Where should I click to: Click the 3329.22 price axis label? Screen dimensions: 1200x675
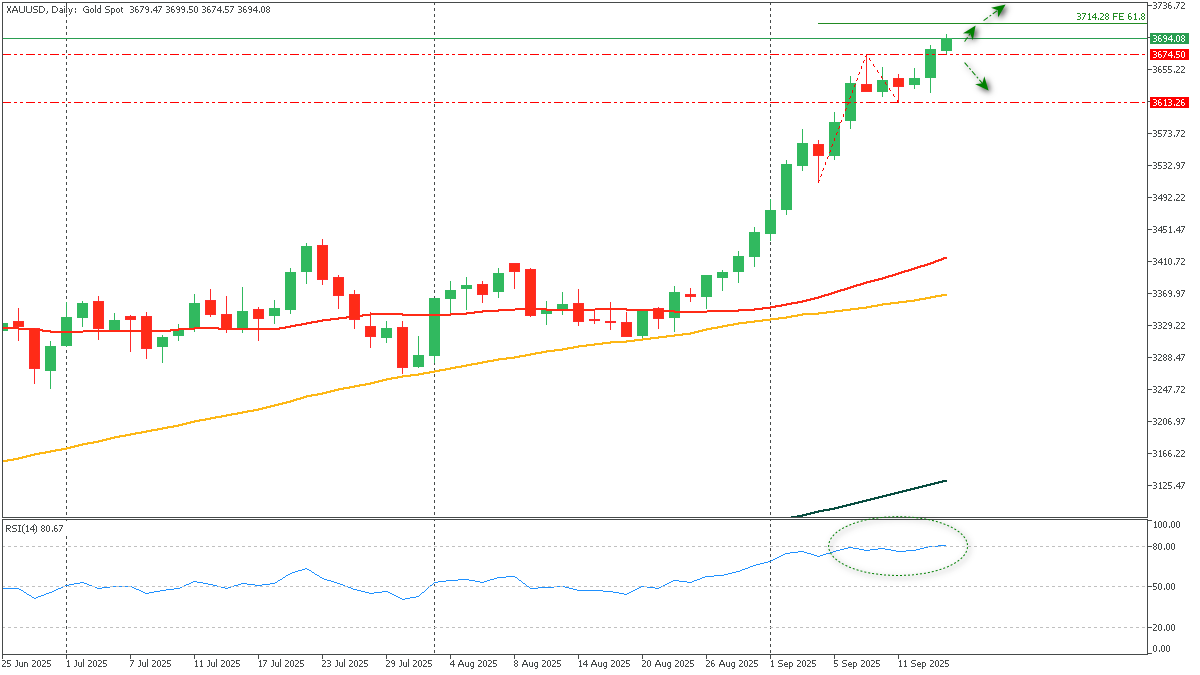click(x=1169, y=325)
